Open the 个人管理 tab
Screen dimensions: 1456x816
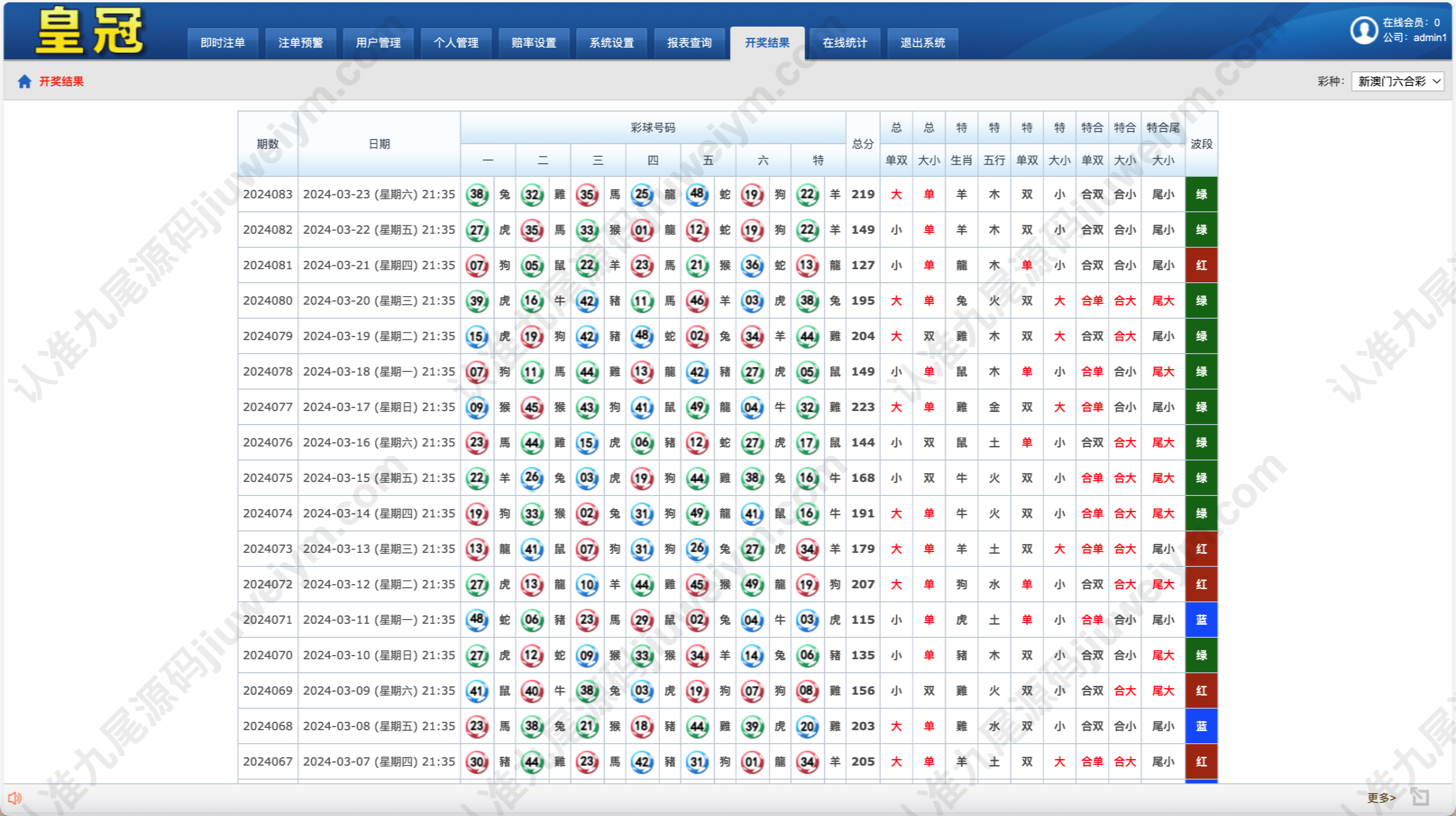tap(455, 43)
